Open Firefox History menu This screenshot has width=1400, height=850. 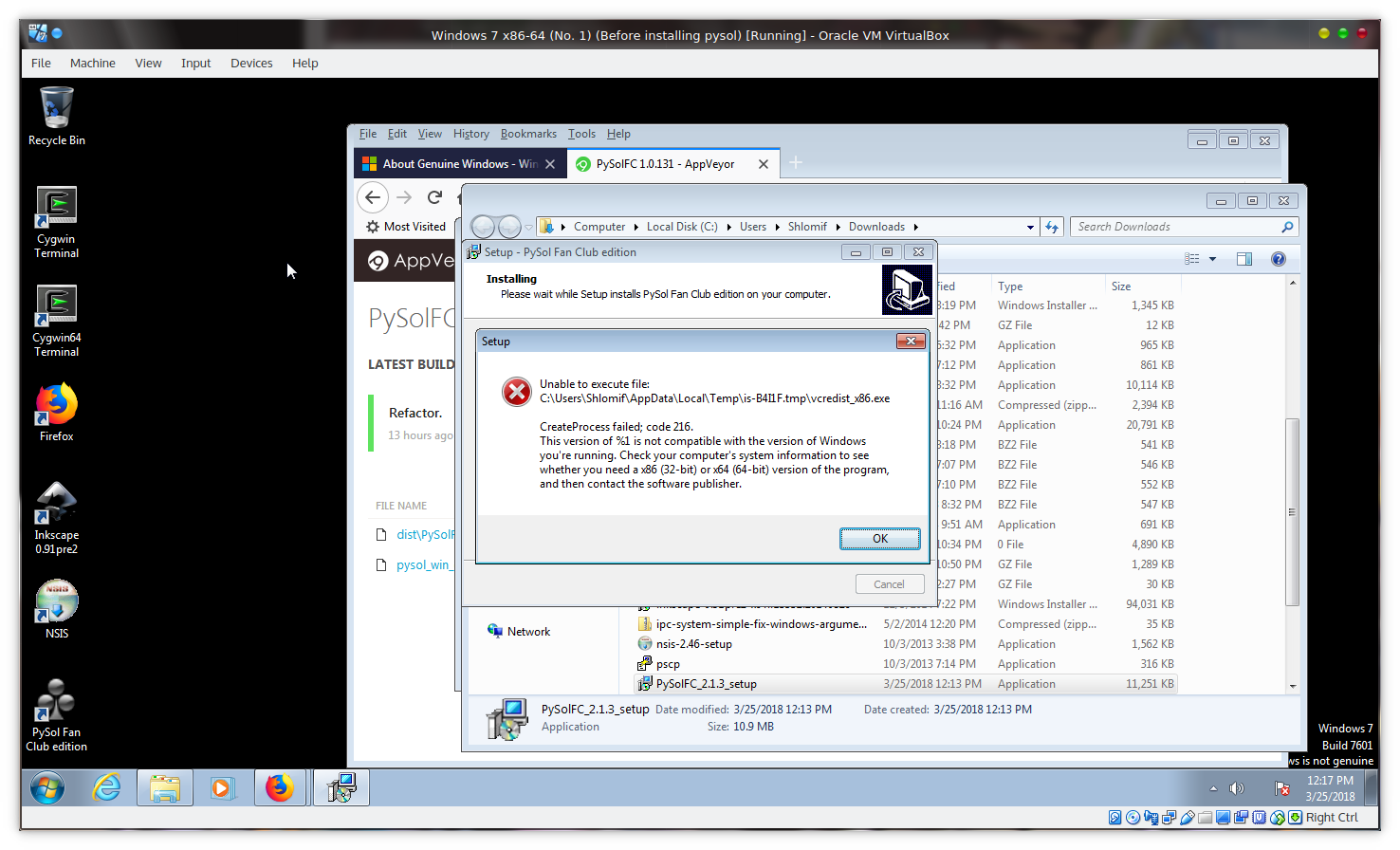(470, 134)
